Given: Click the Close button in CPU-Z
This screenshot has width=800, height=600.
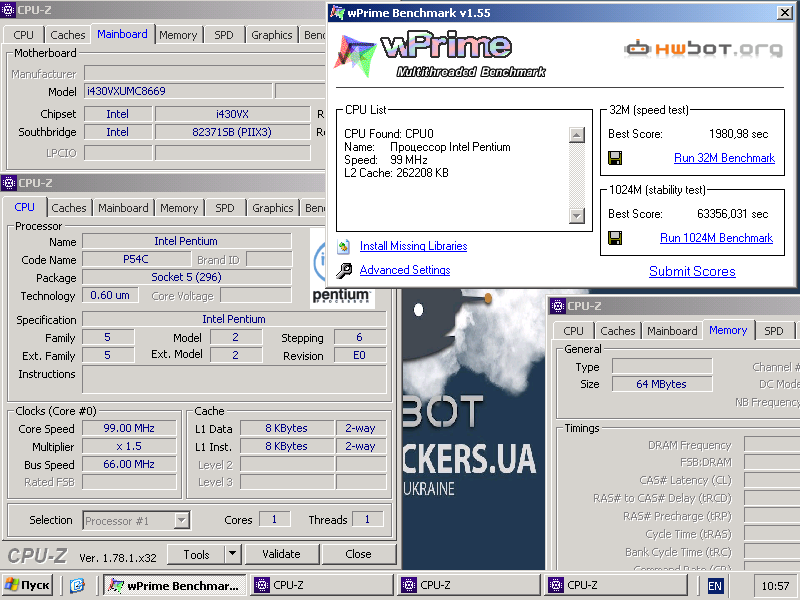Looking at the screenshot, I should coord(358,554).
